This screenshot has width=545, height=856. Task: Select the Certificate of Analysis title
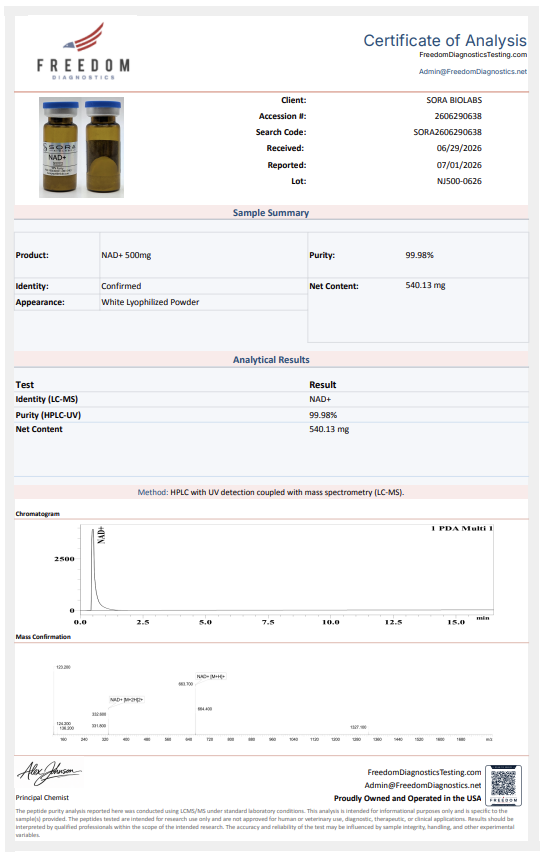tap(445, 40)
